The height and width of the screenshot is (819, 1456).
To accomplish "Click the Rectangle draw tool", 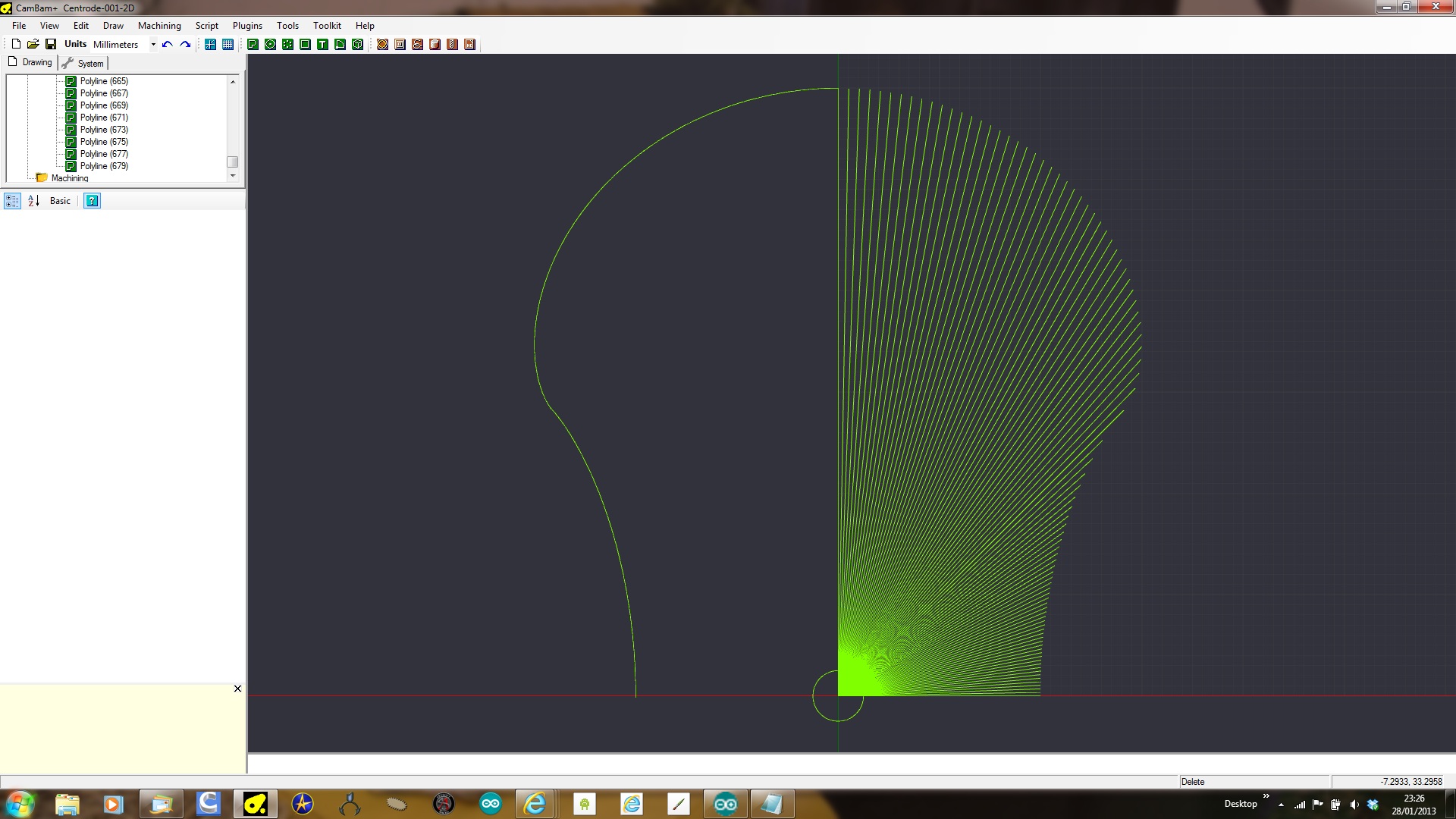I will (x=305, y=45).
